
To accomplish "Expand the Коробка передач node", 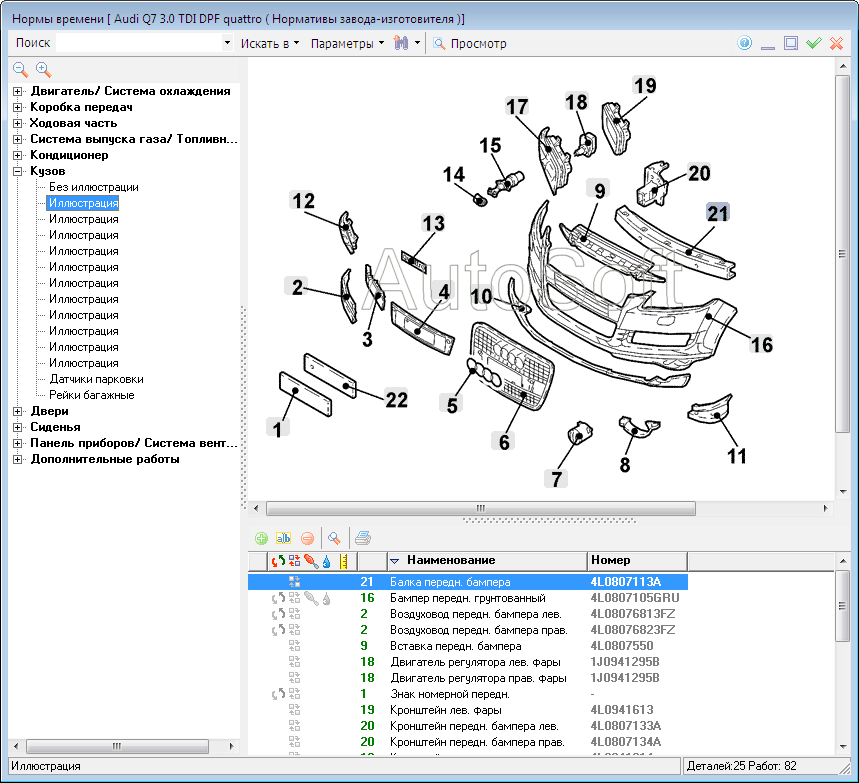I will (18, 107).
